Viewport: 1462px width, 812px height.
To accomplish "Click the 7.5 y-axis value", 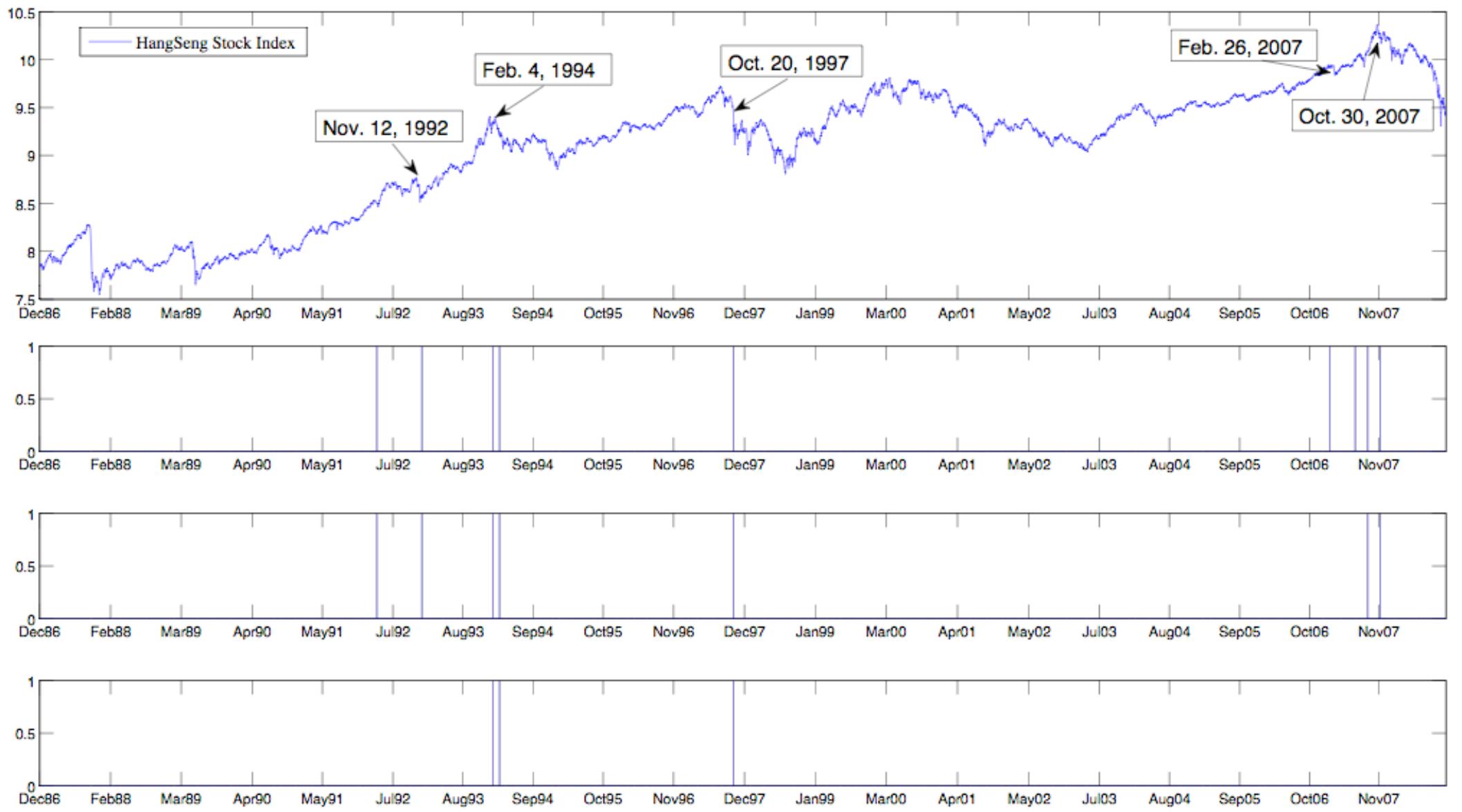I will tap(25, 300).
